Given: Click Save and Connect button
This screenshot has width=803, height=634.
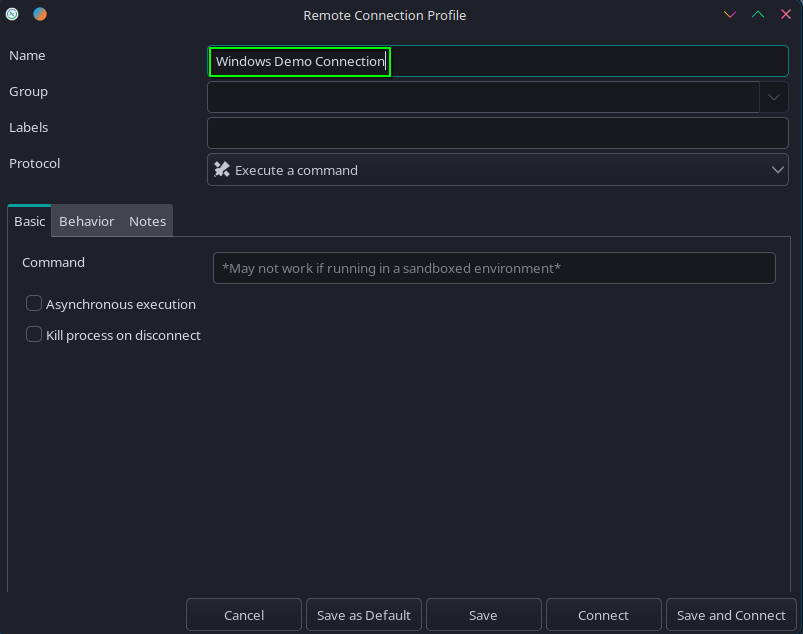Looking at the screenshot, I should pos(731,615).
